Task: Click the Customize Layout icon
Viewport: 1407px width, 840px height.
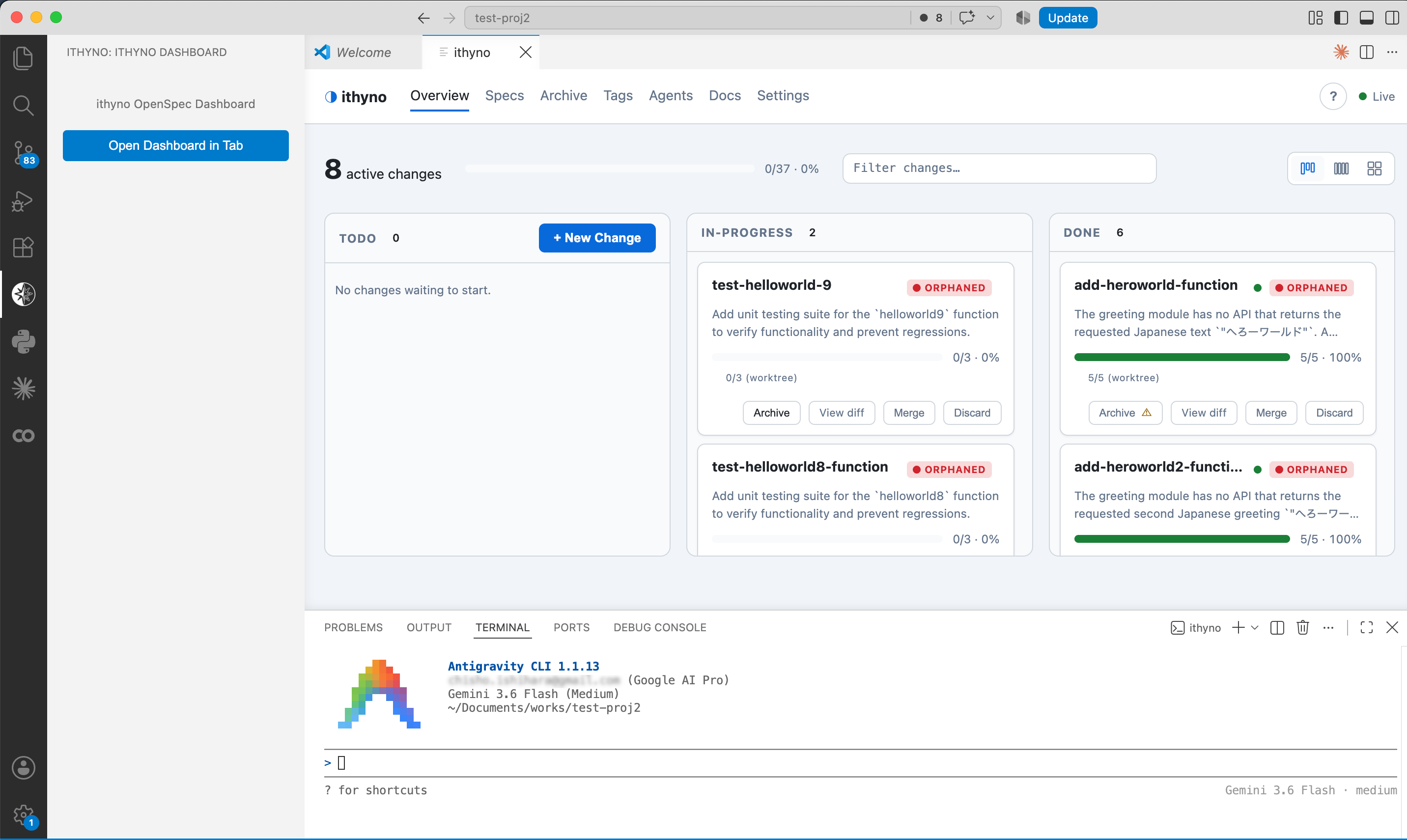Action: pos(1315,18)
